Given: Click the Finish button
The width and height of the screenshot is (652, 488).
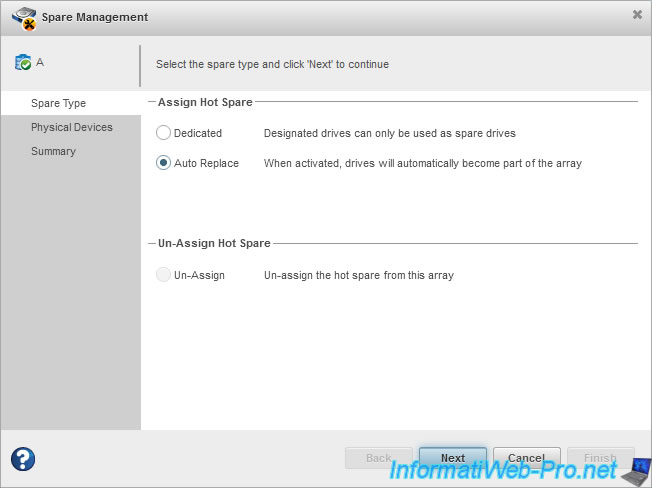Looking at the screenshot, I should point(601,458).
